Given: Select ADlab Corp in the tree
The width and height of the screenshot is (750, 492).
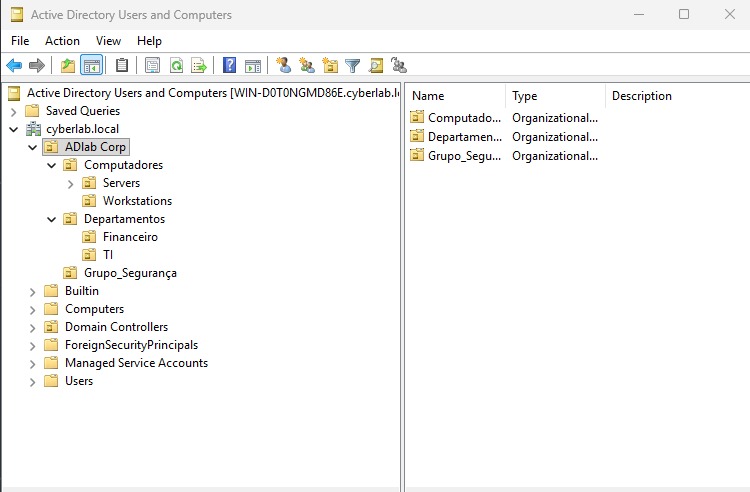Looking at the screenshot, I should pyautogui.click(x=95, y=147).
